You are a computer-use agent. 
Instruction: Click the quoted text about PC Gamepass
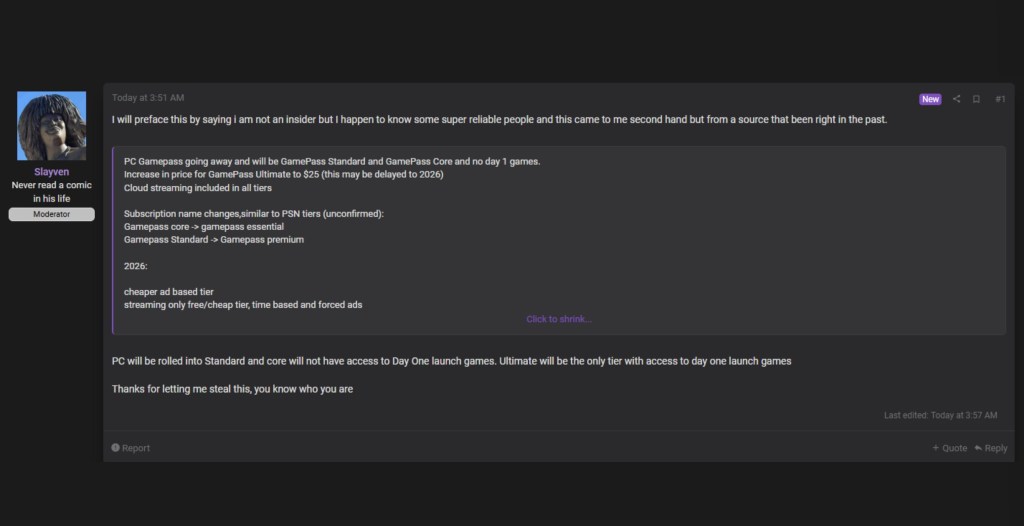coord(332,161)
